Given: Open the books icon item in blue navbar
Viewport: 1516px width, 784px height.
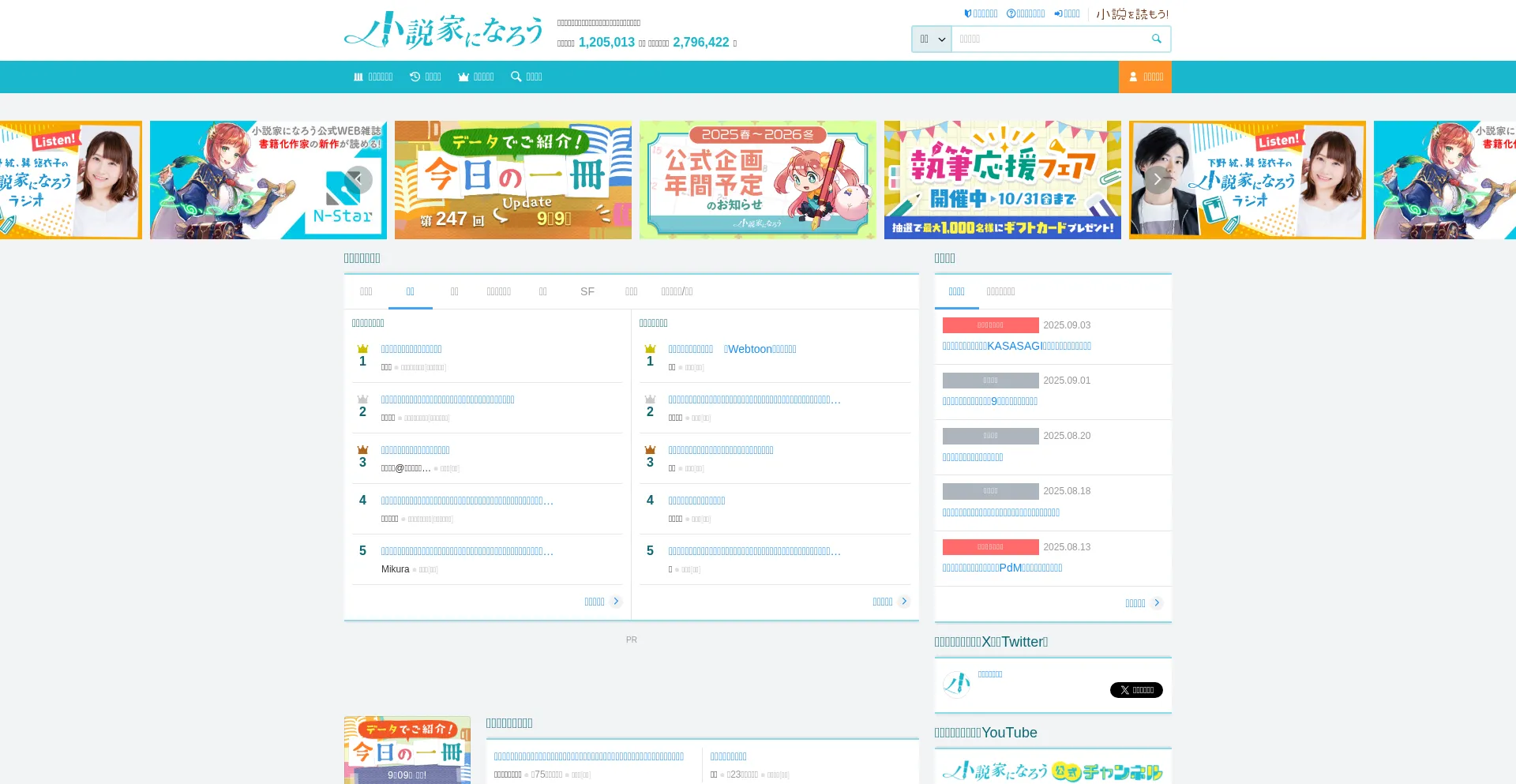Looking at the screenshot, I should click(373, 77).
